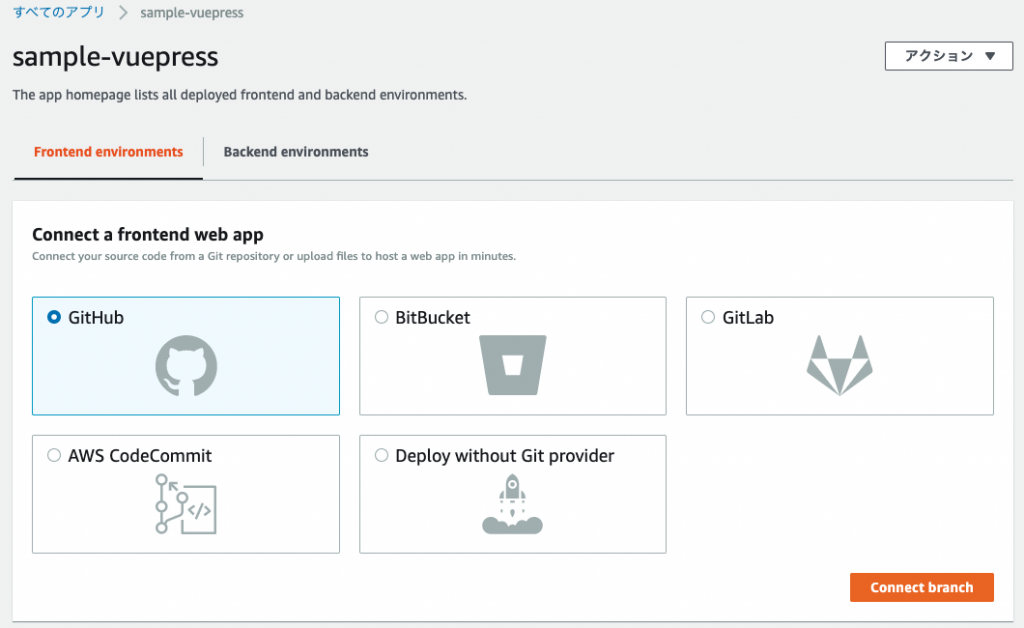Viewport: 1024px width, 628px height.
Task: Click the Deploy without Git provider label
Action: 505,456
